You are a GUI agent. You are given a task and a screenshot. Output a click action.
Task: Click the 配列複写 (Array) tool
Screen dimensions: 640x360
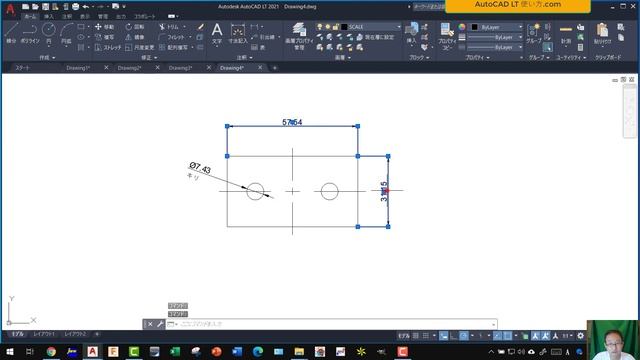coord(173,47)
